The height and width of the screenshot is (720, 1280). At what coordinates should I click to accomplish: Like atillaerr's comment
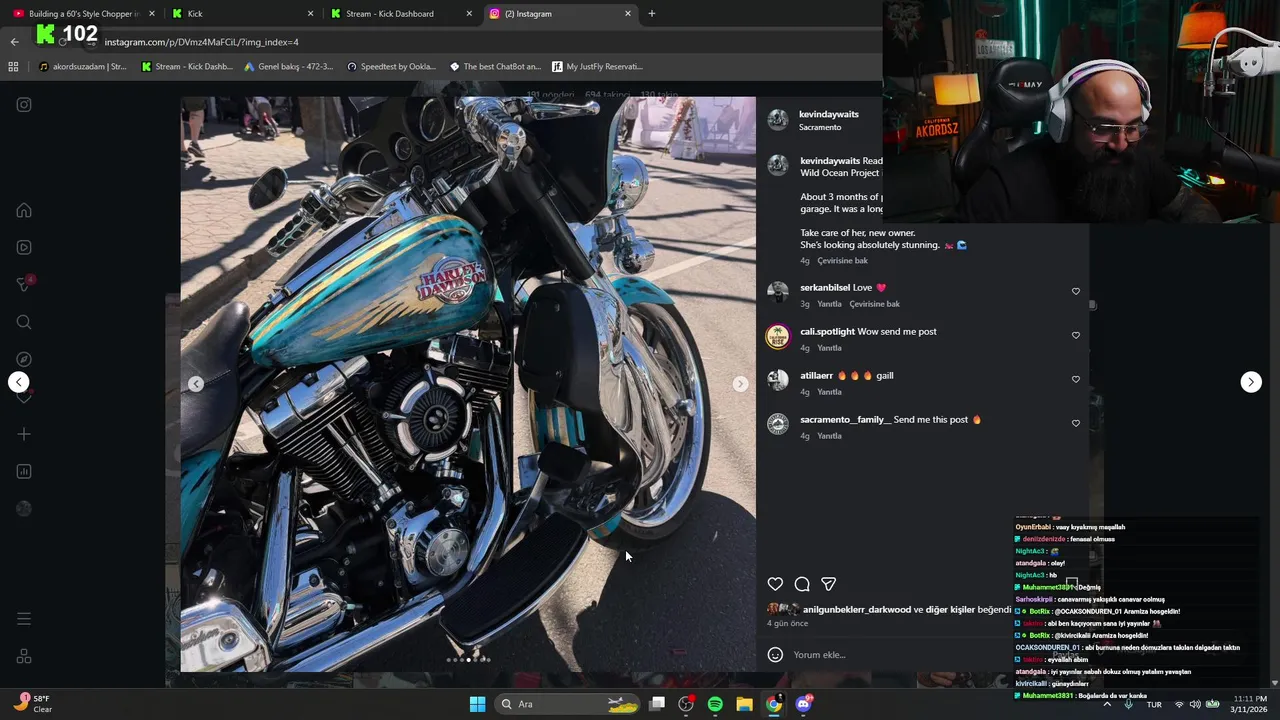point(1076,379)
